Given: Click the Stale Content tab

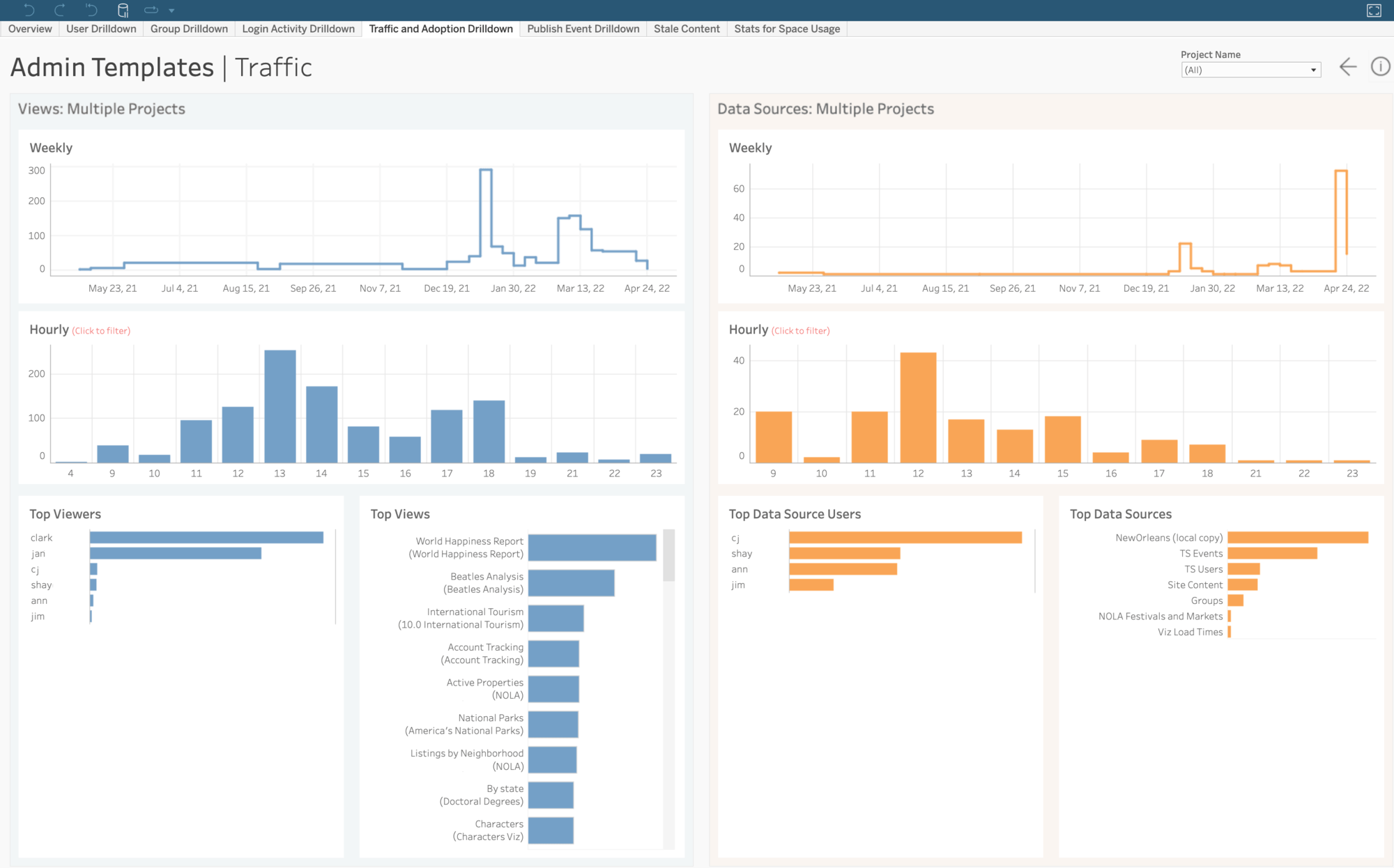Looking at the screenshot, I should pyautogui.click(x=685, y=28).
